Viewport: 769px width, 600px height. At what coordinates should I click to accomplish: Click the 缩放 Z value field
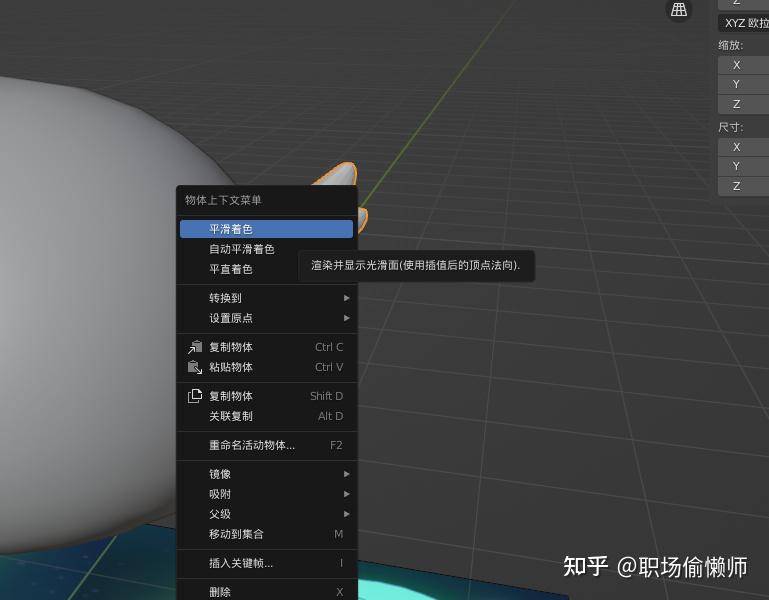coord(743,104)
